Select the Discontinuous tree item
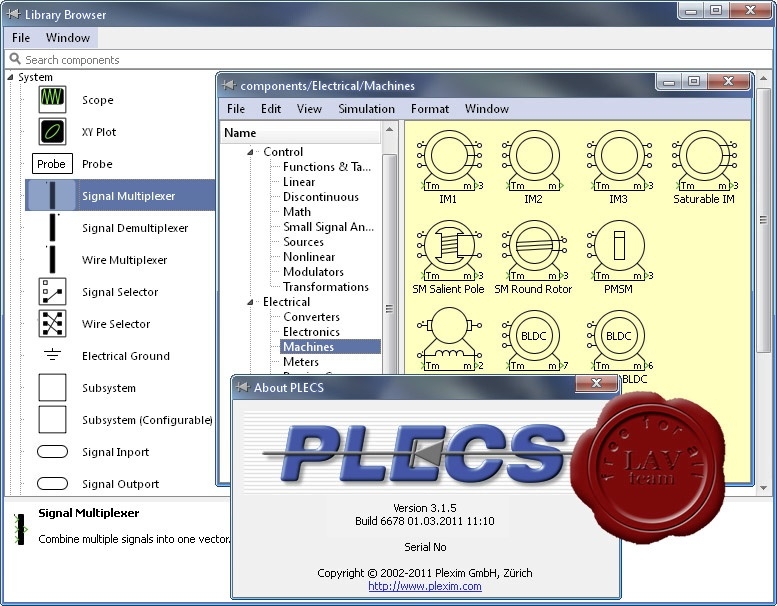Image resolution: width=777 pixels, height=606 pixels. pos(321,197)
